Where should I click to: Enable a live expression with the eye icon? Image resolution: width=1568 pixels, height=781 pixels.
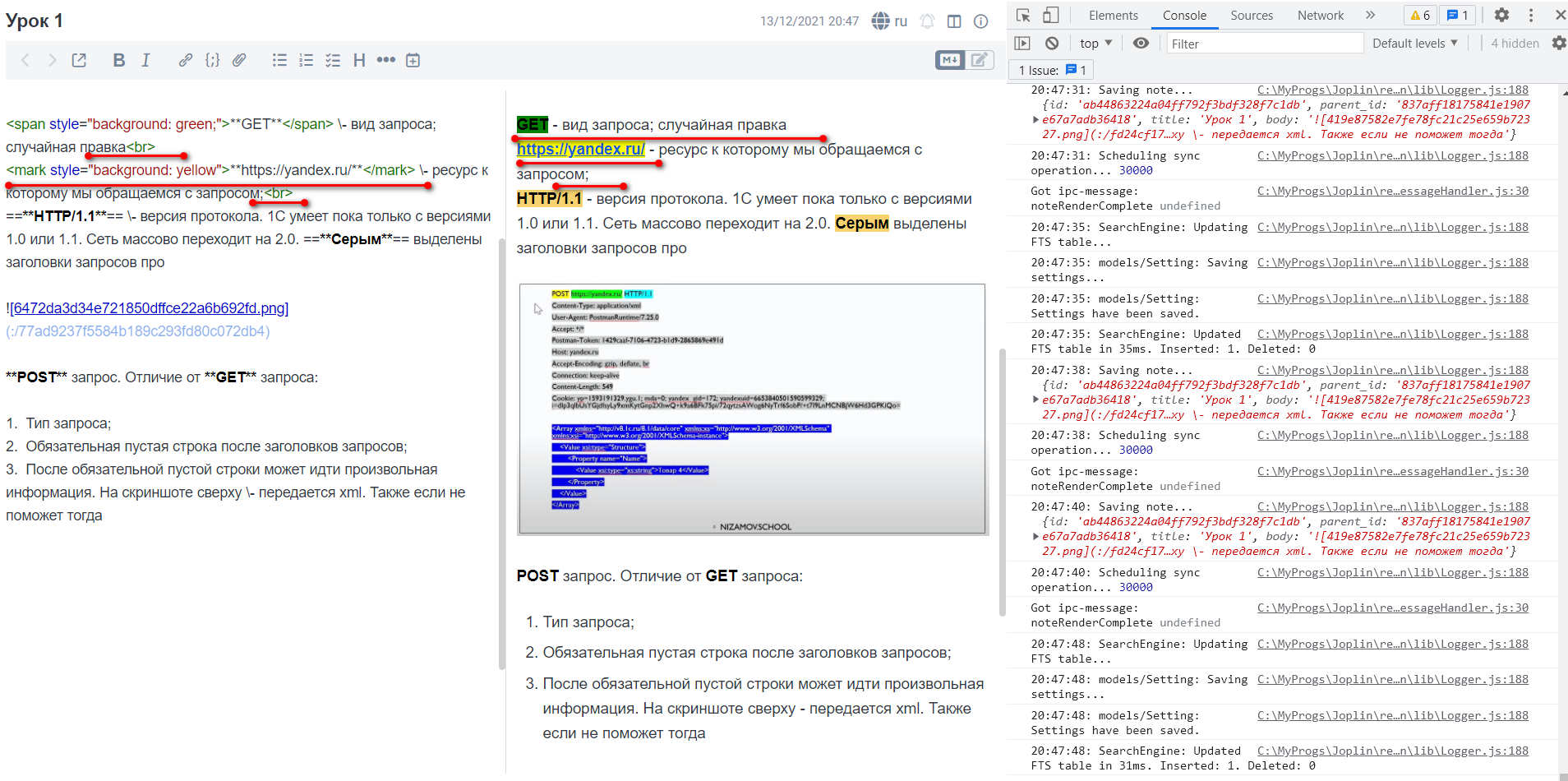coord(1140,43)
